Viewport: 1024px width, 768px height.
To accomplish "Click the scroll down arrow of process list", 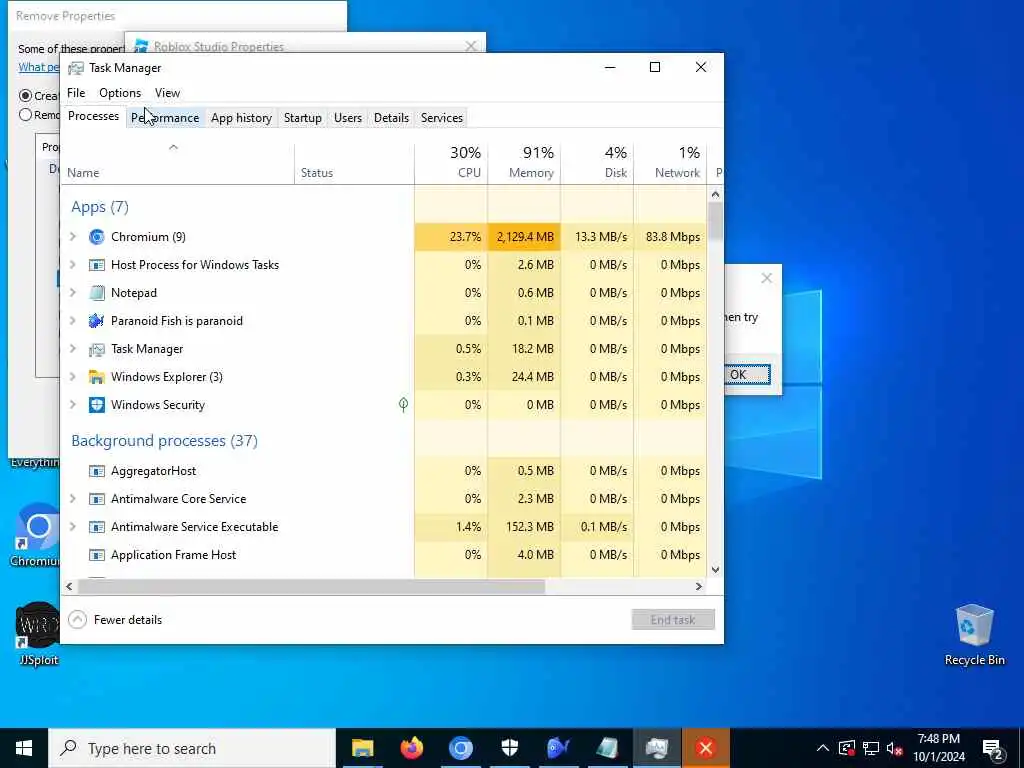I will (716, 569).
